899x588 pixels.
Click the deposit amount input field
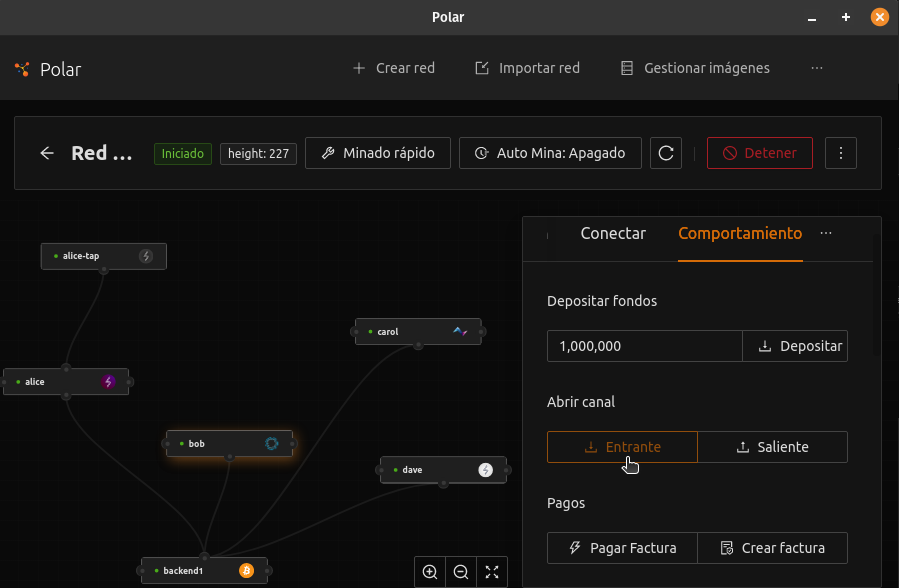[x=644, y=346]
